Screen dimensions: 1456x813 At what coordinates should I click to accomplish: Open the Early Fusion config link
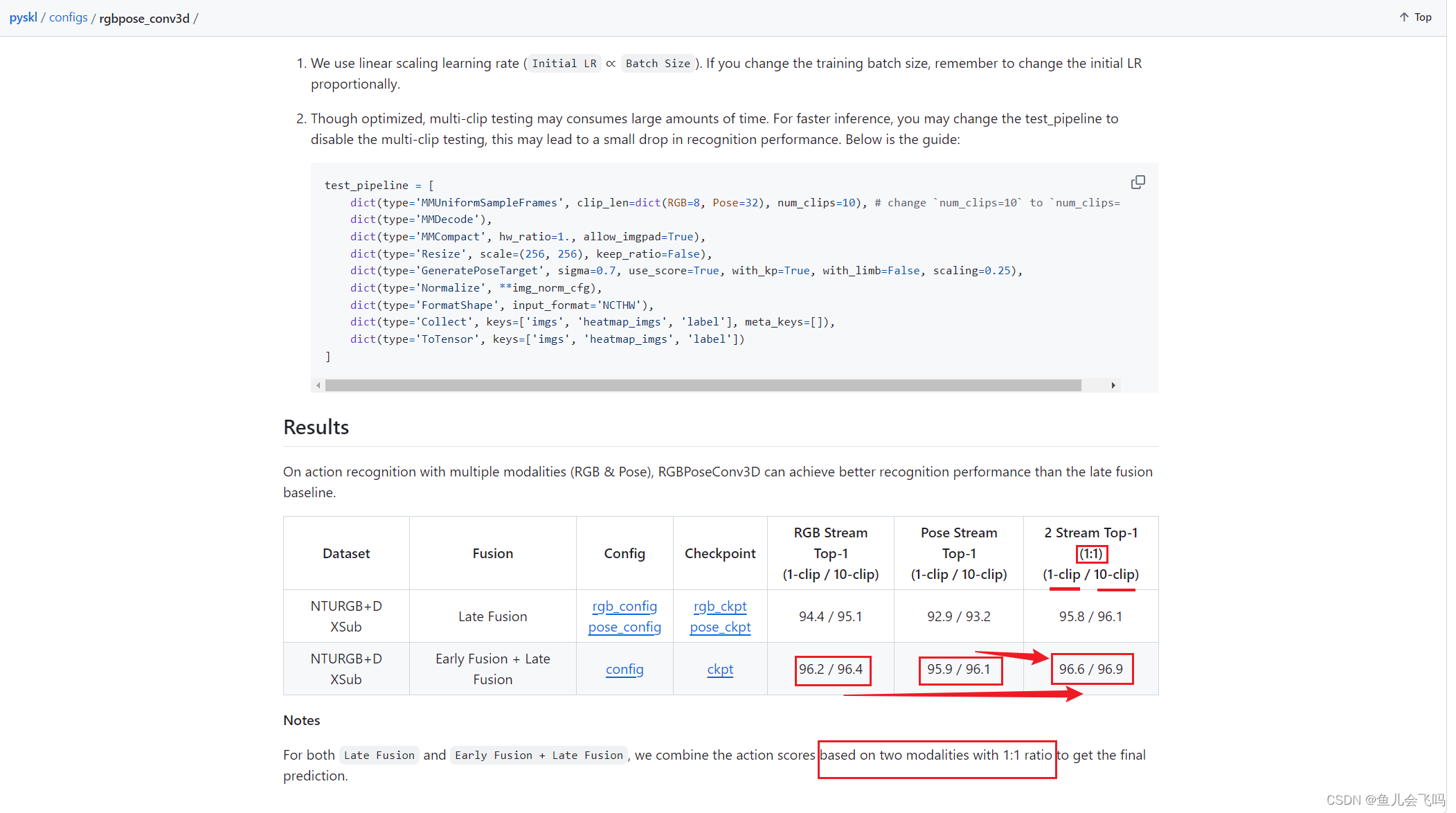point(624,669)
